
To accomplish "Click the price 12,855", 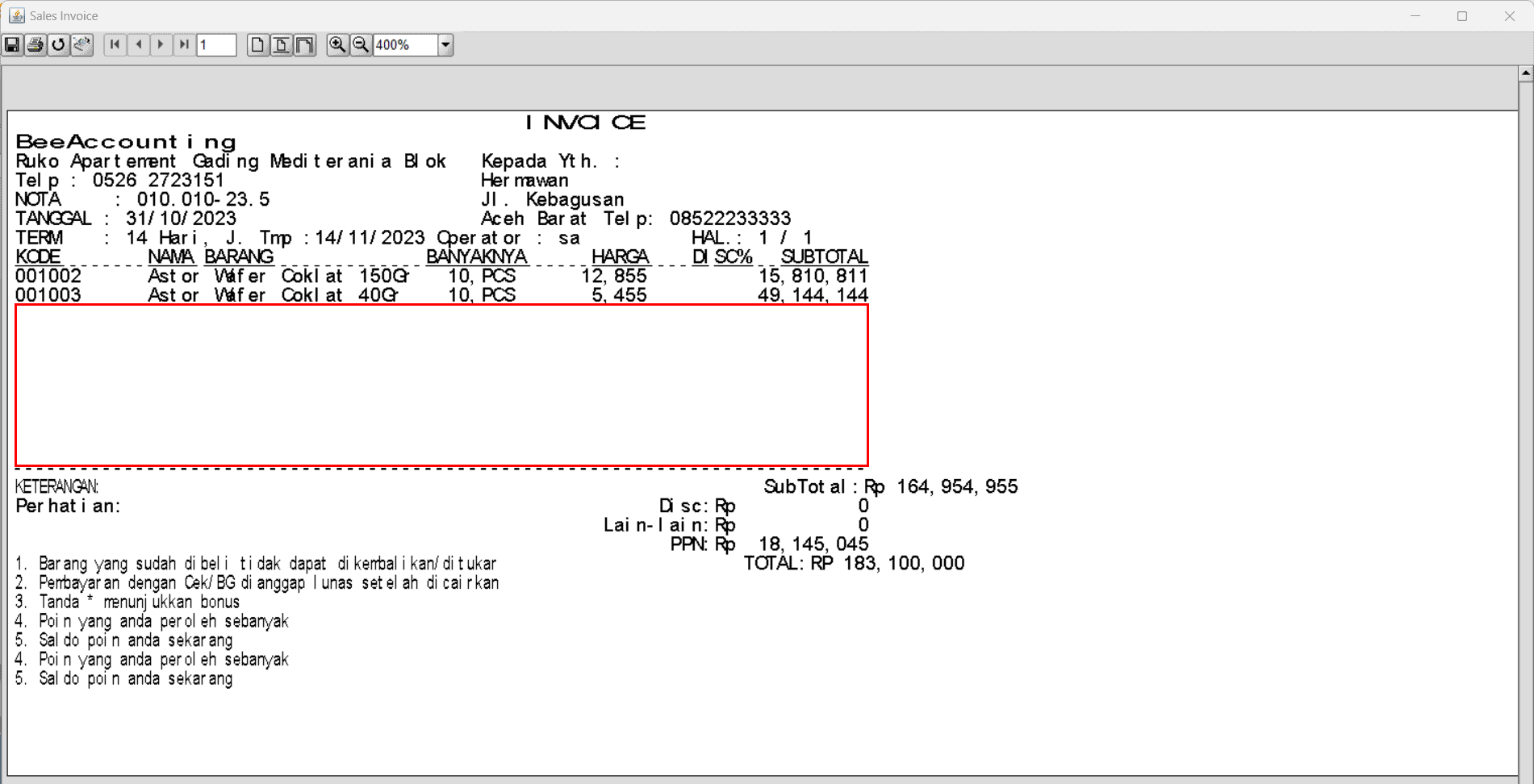I will [614, 276].
